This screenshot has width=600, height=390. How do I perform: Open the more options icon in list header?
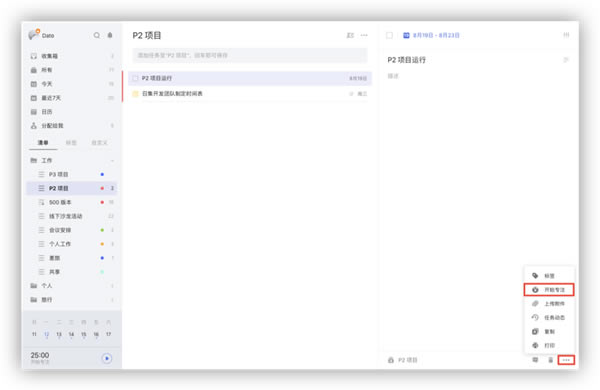click(x=364, y=35)
